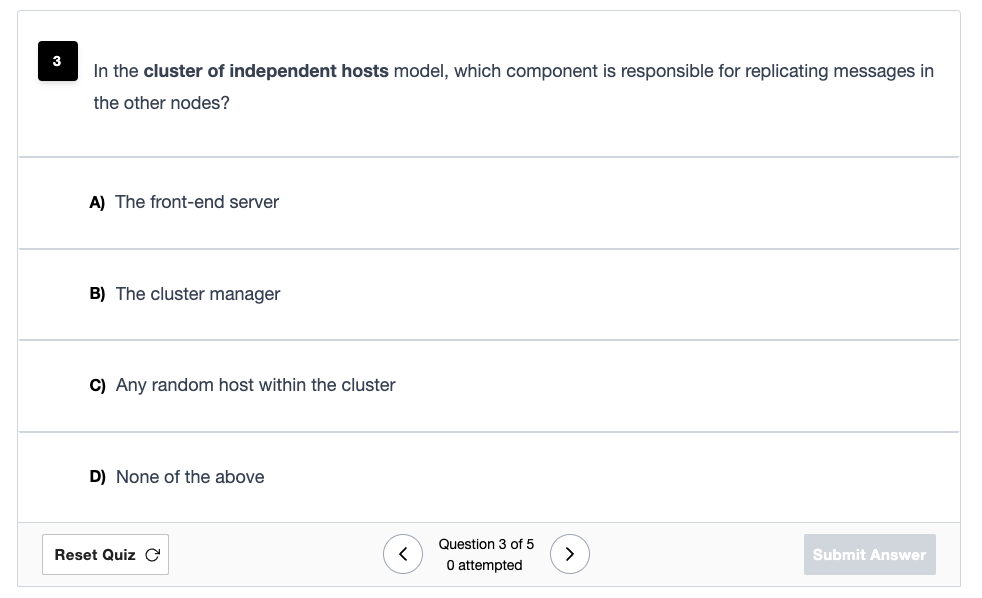Go back with the previous question arrow
The height and width of the screenshot is (598, 982).
point(403,554)
